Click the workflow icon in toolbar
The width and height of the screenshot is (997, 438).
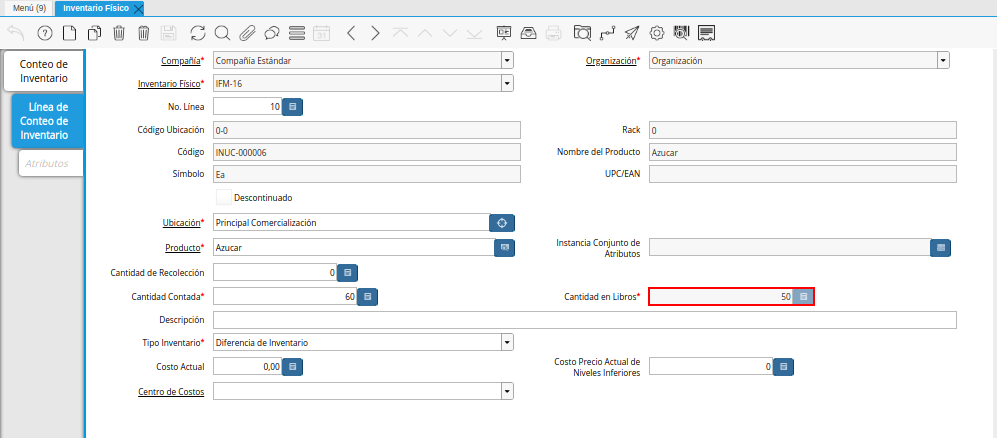click(x=607, y=33)
